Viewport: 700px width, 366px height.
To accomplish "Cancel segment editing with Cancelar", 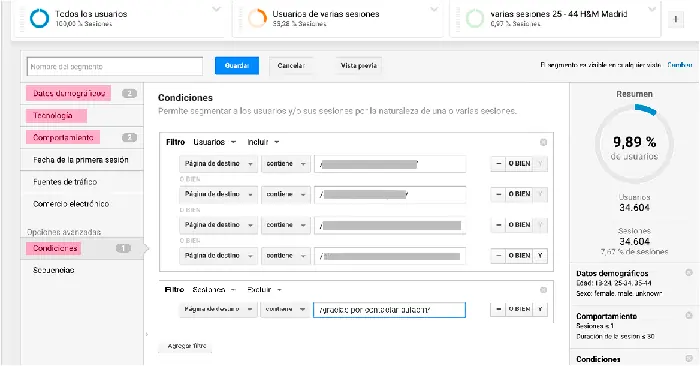I will (x=291, y=66).
